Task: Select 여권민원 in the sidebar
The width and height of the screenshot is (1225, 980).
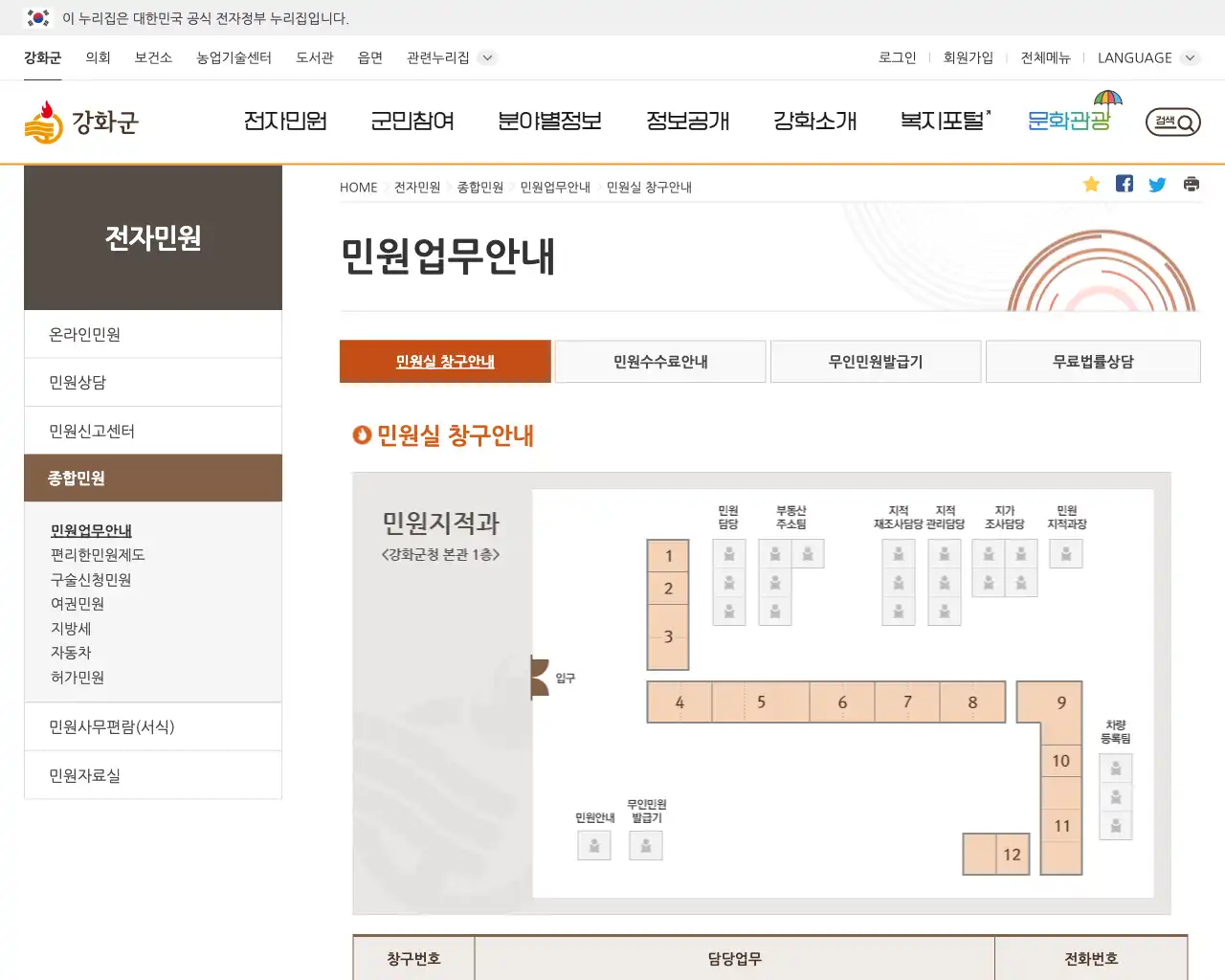Action: pyautogui.click(x=78, y=604)
